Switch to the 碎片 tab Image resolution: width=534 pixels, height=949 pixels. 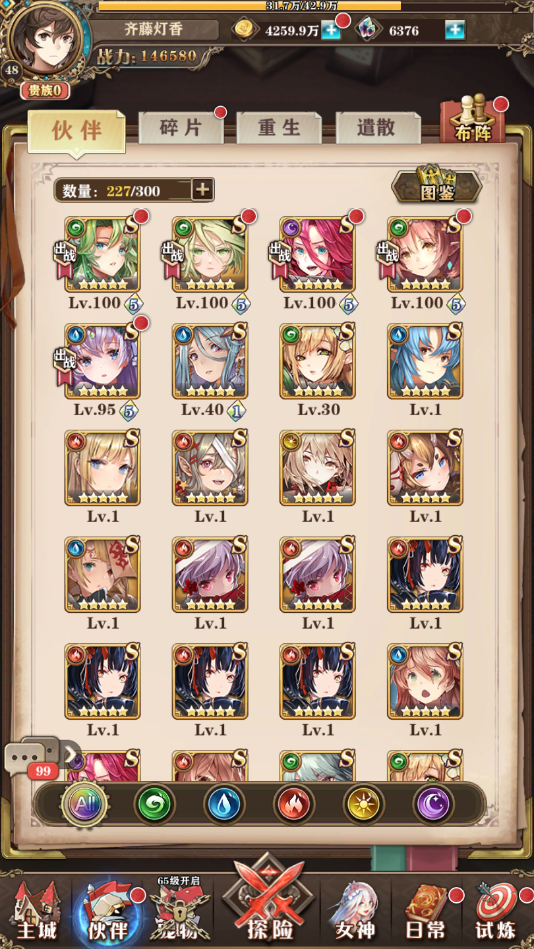point(181,128)
